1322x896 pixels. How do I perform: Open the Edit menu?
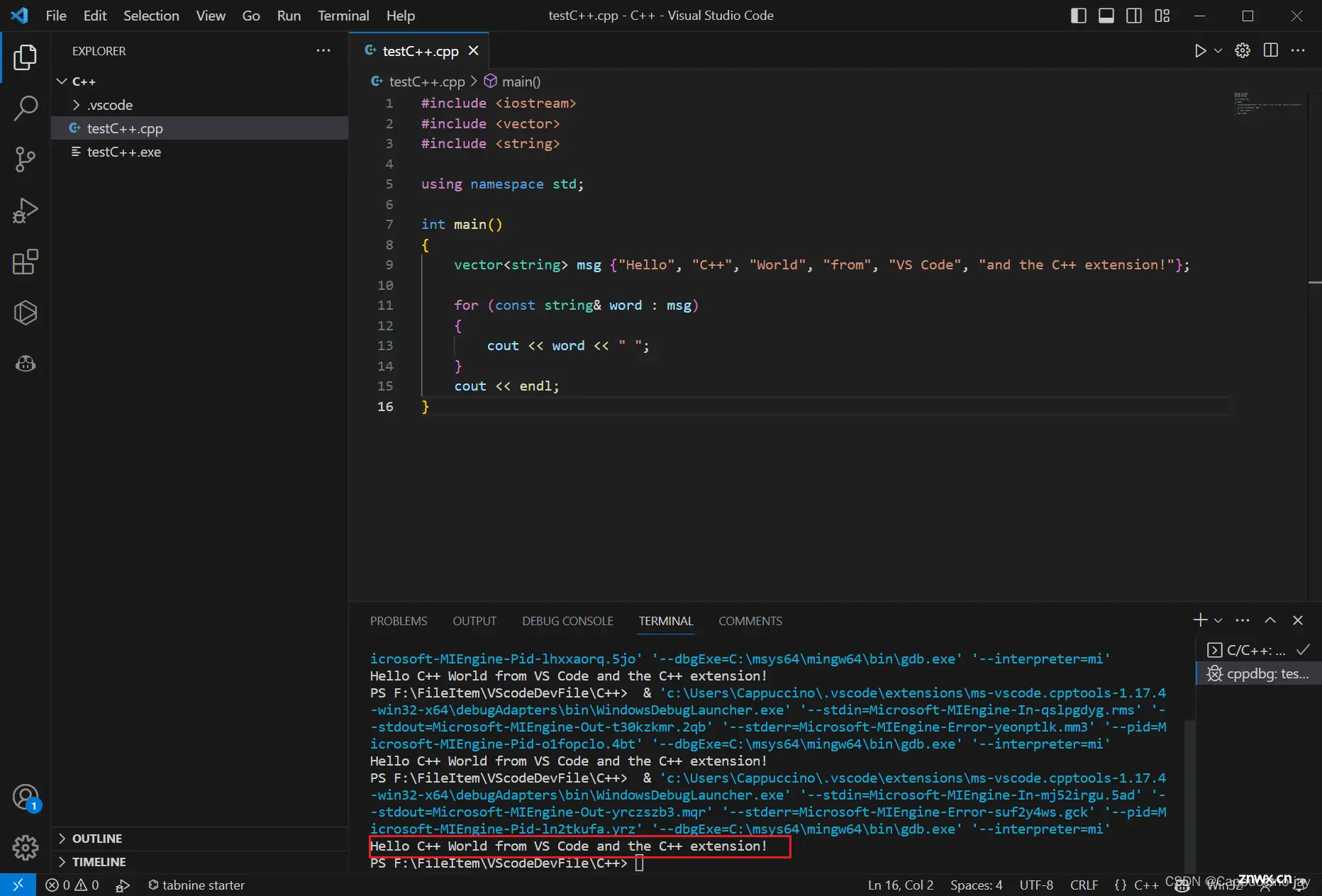click(94, 16)
